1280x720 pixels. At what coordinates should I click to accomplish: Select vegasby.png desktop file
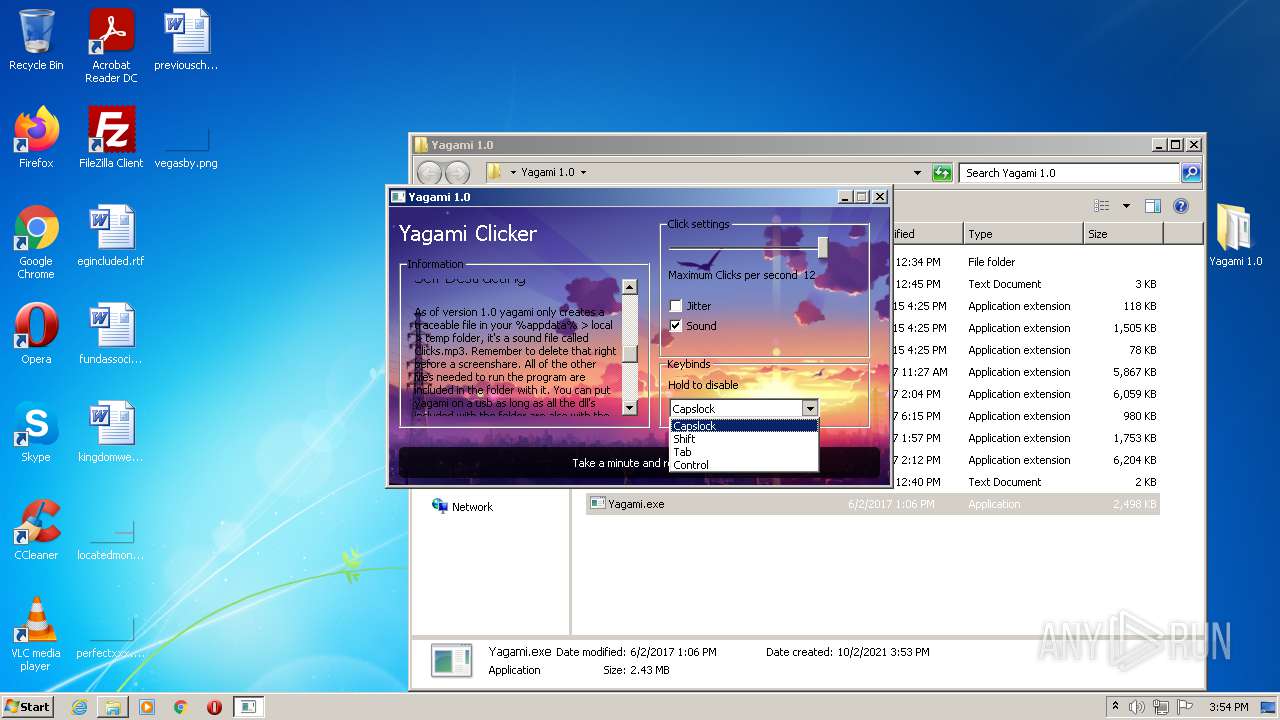point(186,144)
